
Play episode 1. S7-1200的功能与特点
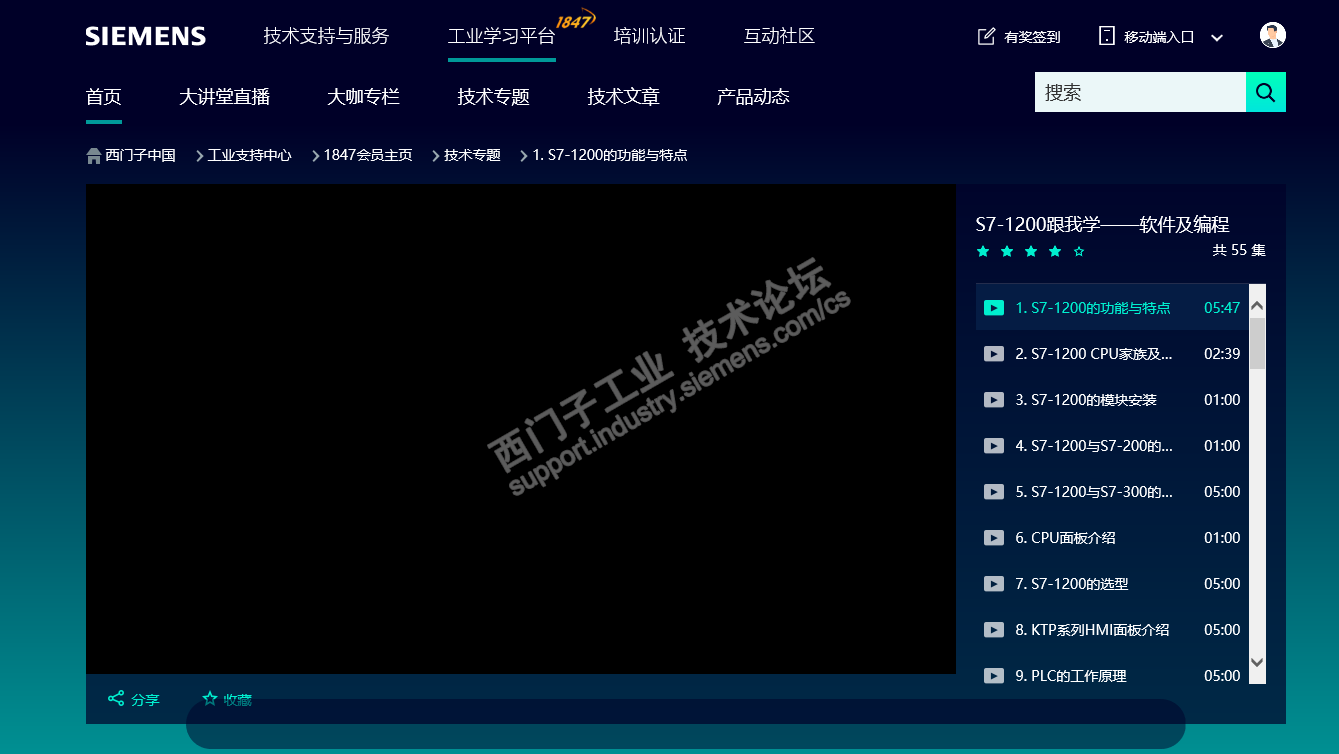pos(1093,308)
